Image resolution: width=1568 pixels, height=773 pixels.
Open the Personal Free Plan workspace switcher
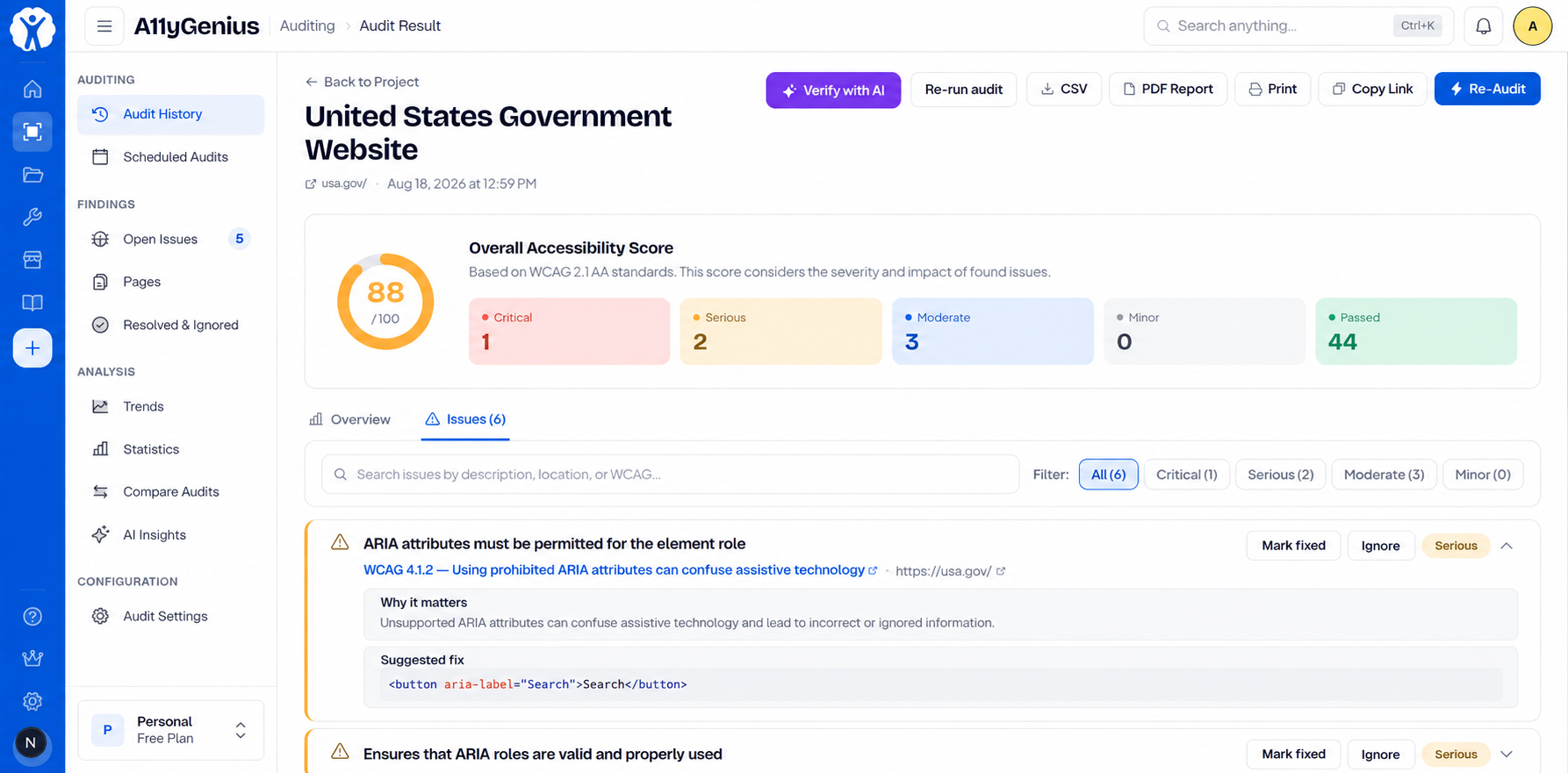170,730
